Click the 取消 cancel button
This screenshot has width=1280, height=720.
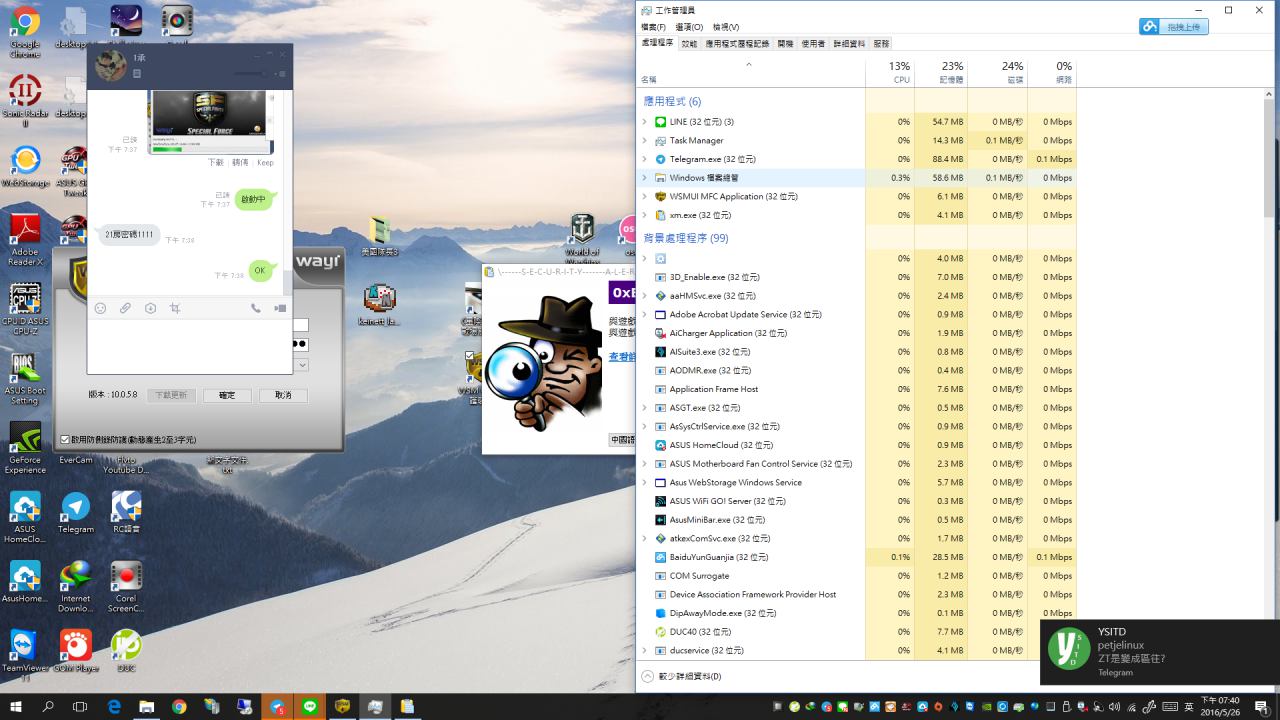pyautogui.click(x=283, y=395)
